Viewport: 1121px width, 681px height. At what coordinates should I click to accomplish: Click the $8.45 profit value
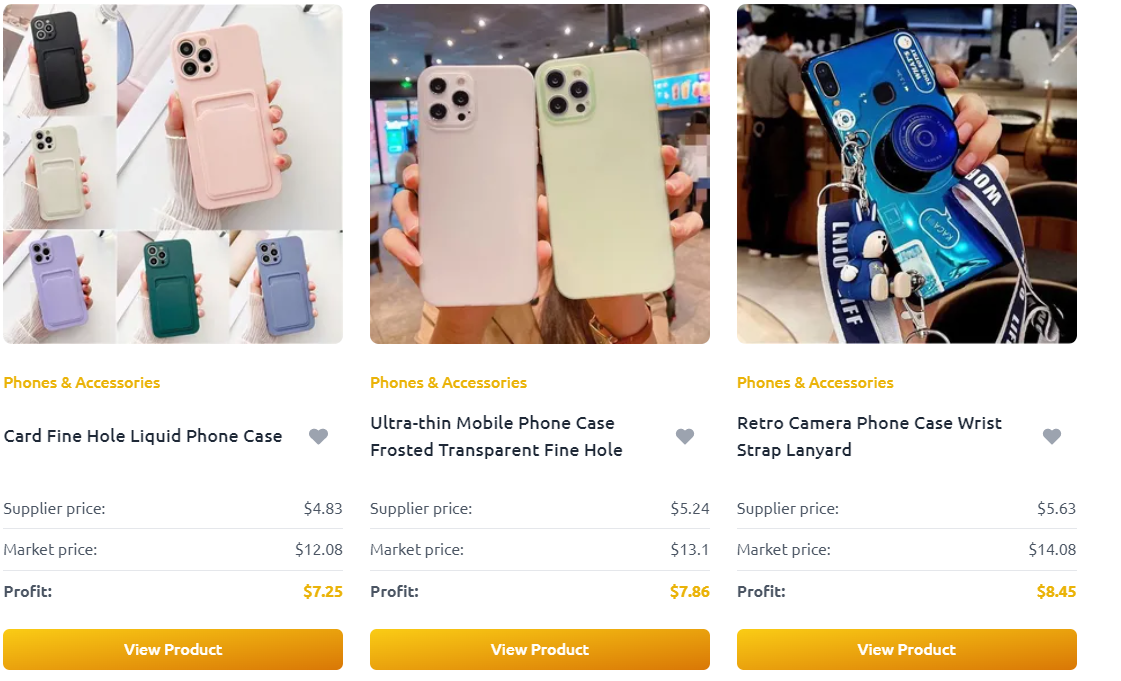coord(1056,592)
